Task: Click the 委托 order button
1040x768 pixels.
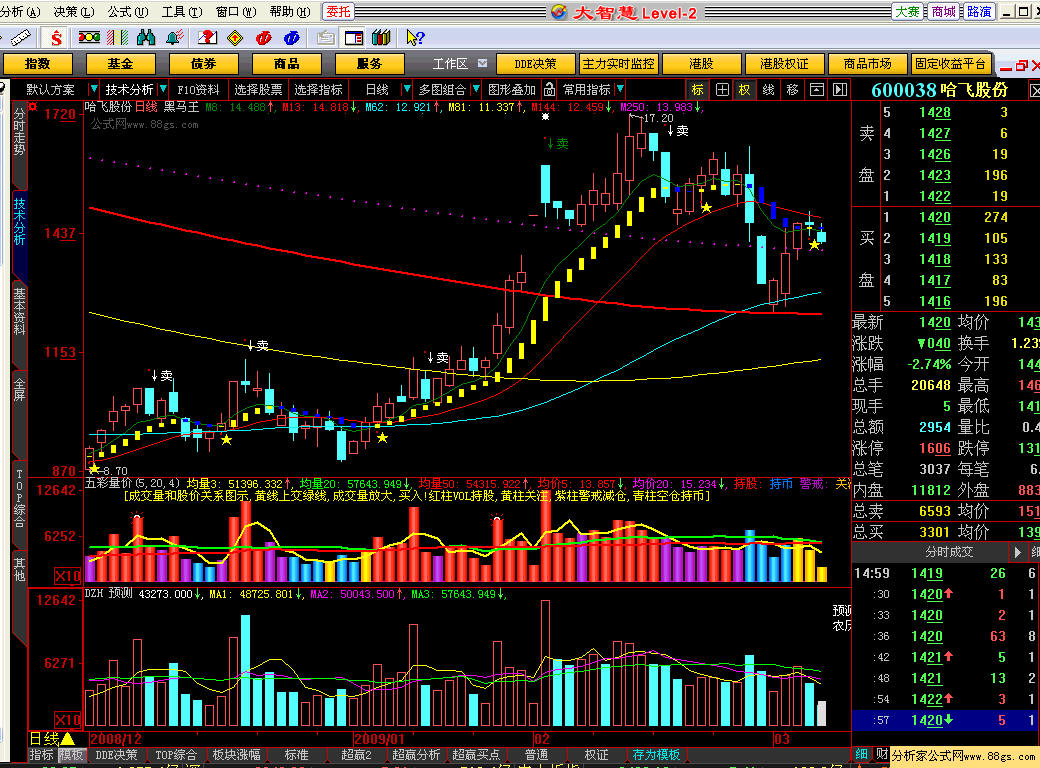Action: point(338,12)
